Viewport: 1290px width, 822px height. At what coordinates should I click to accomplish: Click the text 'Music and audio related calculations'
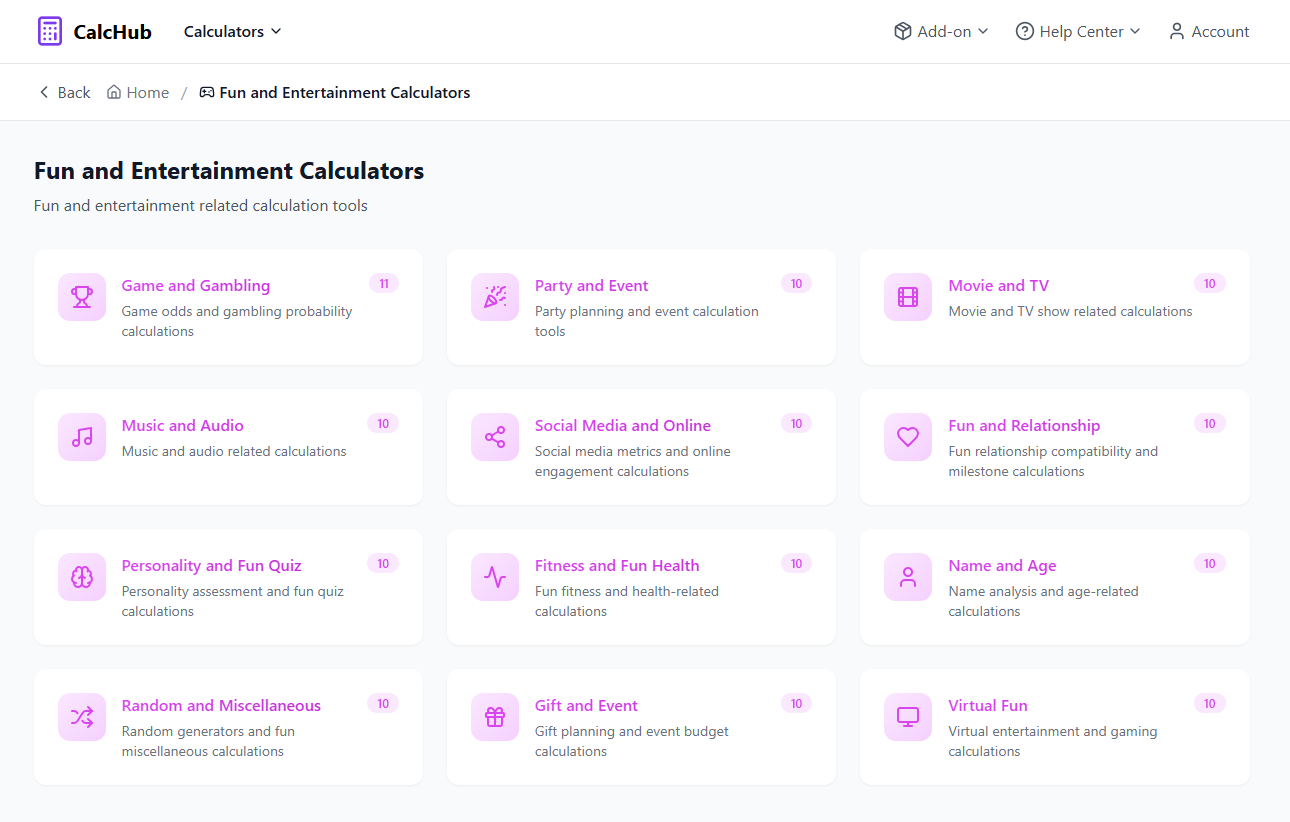[234, 451]
